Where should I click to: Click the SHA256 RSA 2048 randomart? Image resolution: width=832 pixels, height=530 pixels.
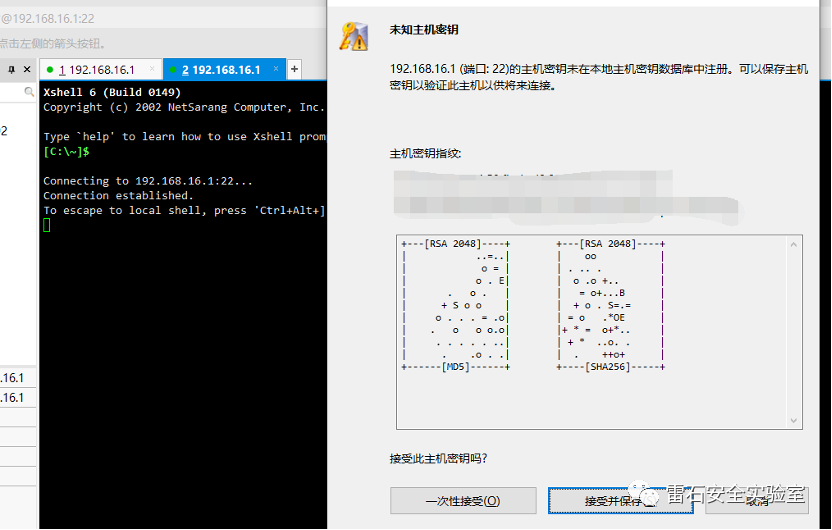[610, 305]
